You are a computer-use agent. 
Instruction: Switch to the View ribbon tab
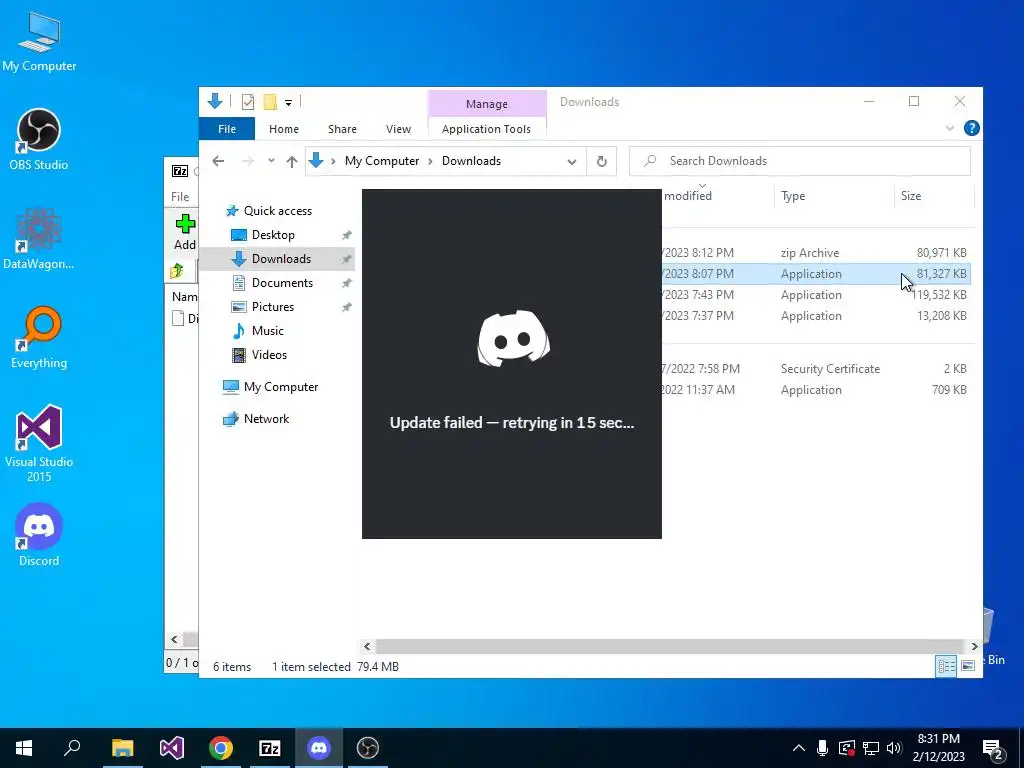[x=398, y=129]
